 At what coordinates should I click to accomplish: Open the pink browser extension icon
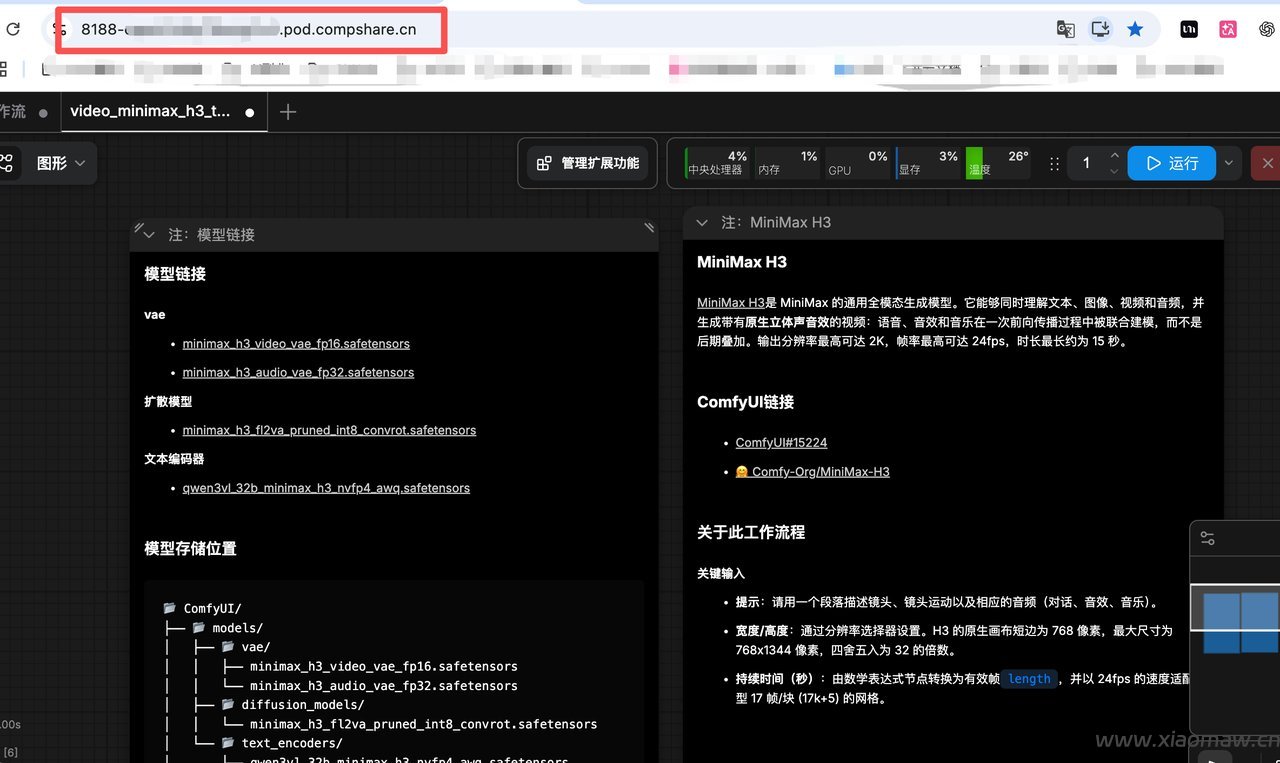pyautogui.click(x=1228, y=29)
